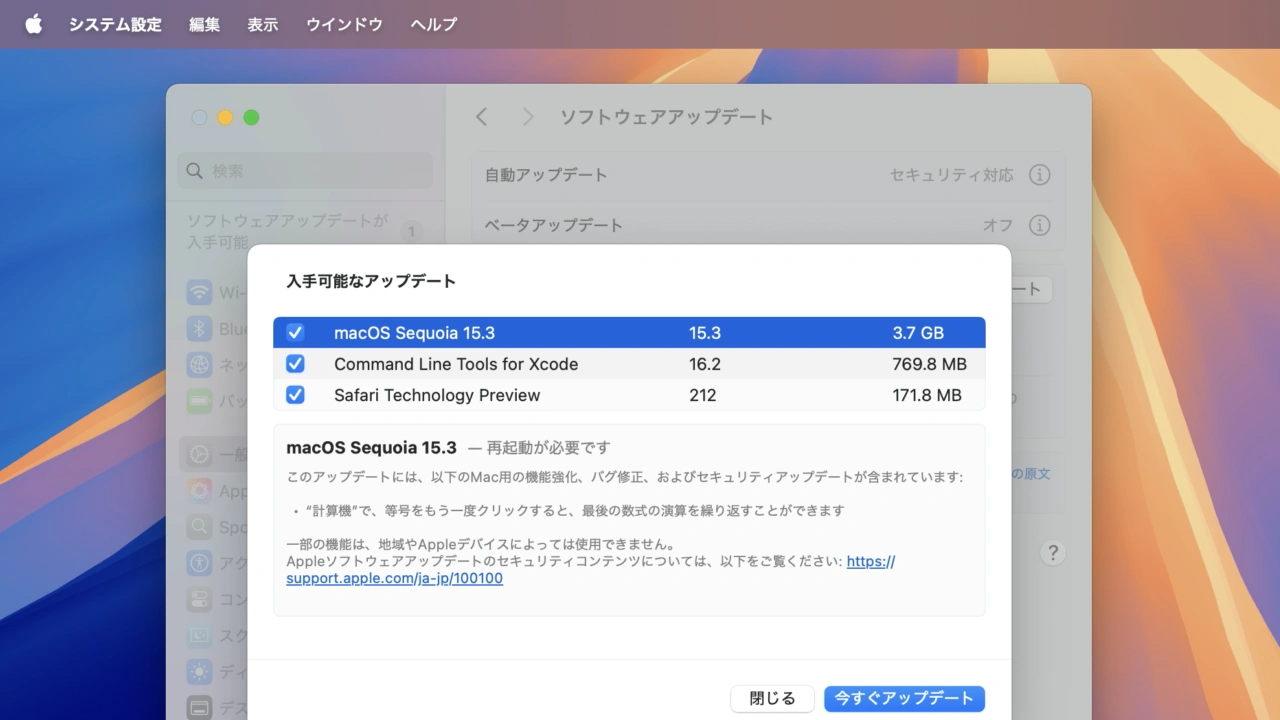Uncheck the macOS Sequoia 15.3 update checkbox

(295, 332)
